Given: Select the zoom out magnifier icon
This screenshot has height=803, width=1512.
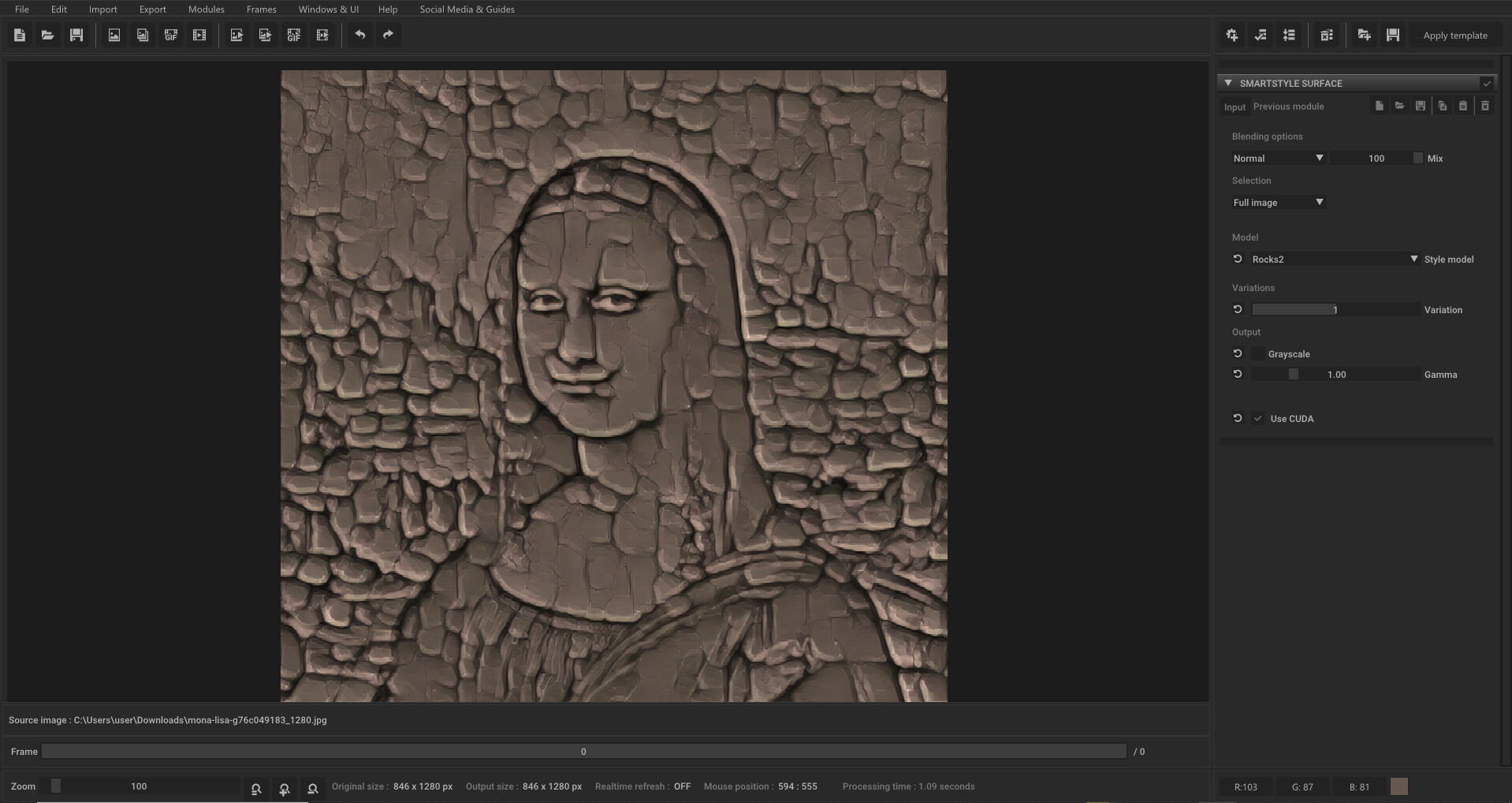Looking at the screenshot, I should (x=313, y=788).
